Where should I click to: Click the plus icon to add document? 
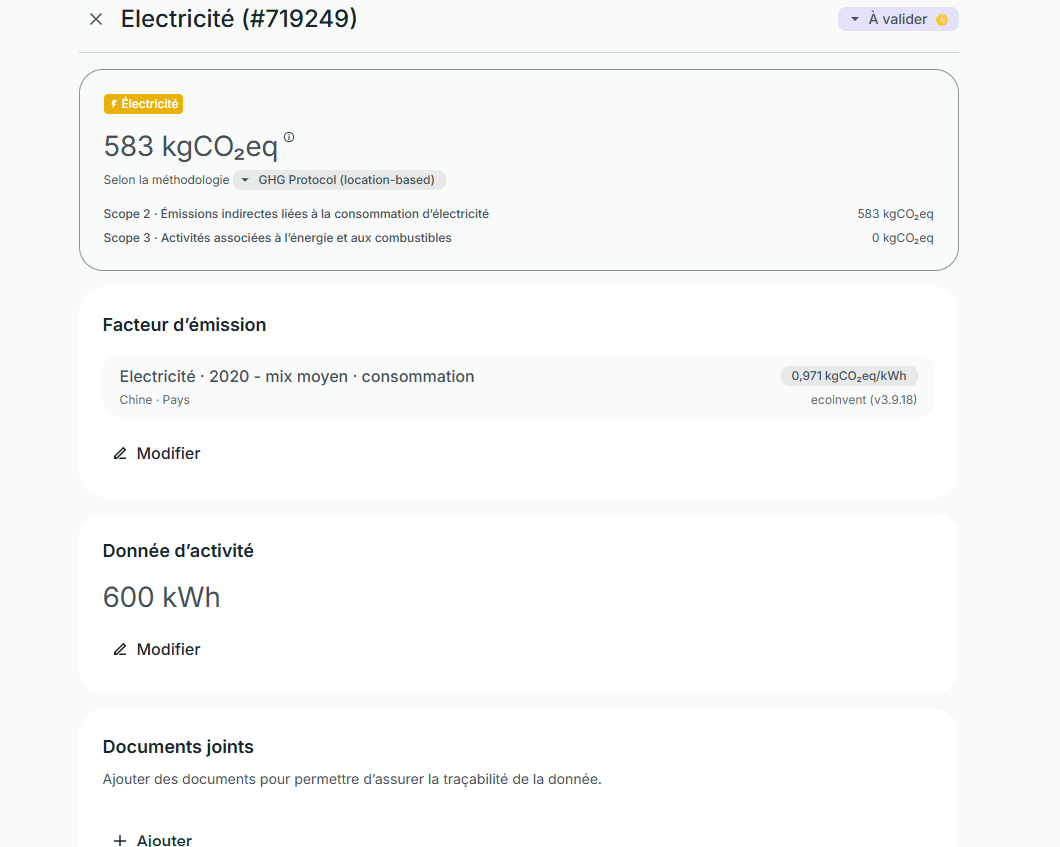120,840
